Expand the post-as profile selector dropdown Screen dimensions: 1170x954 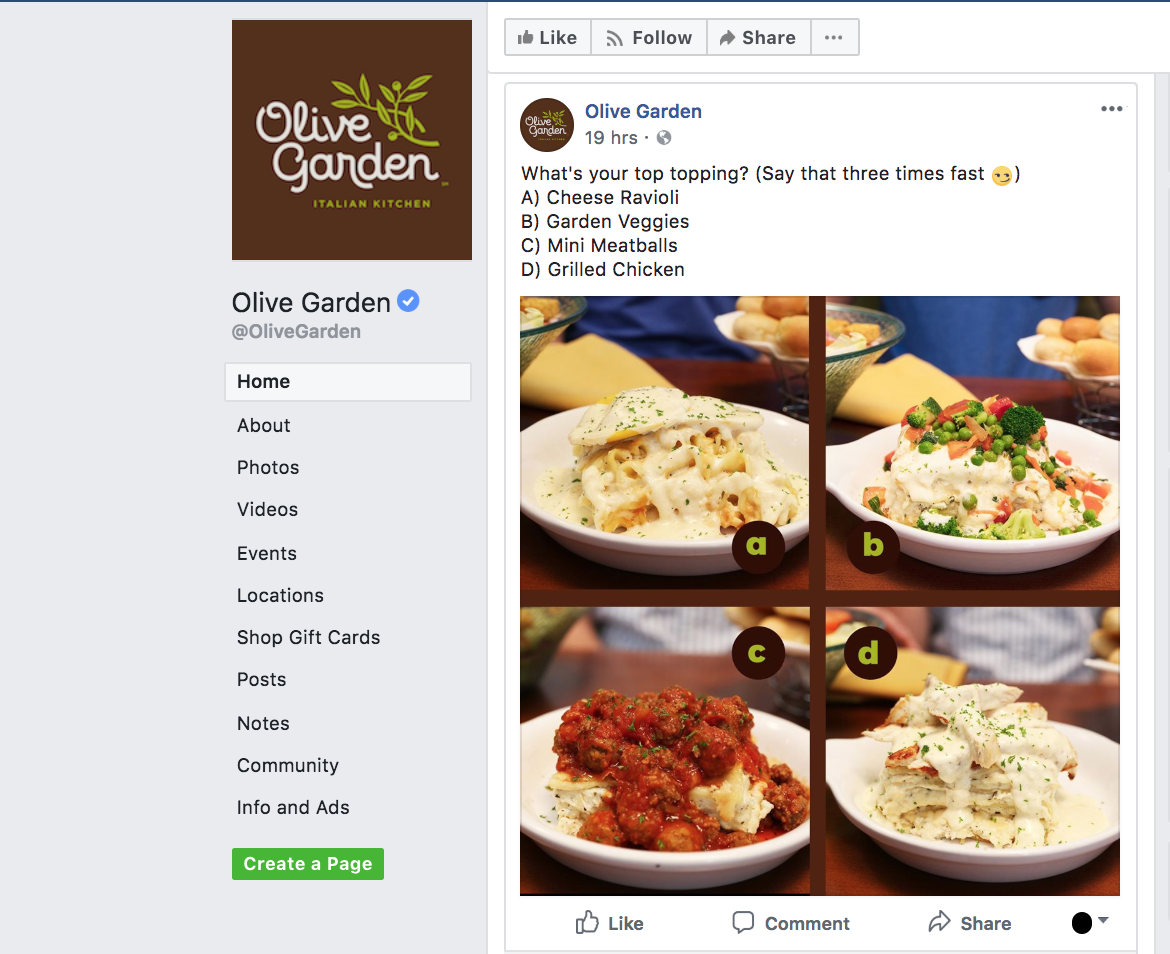[1090, 923]
